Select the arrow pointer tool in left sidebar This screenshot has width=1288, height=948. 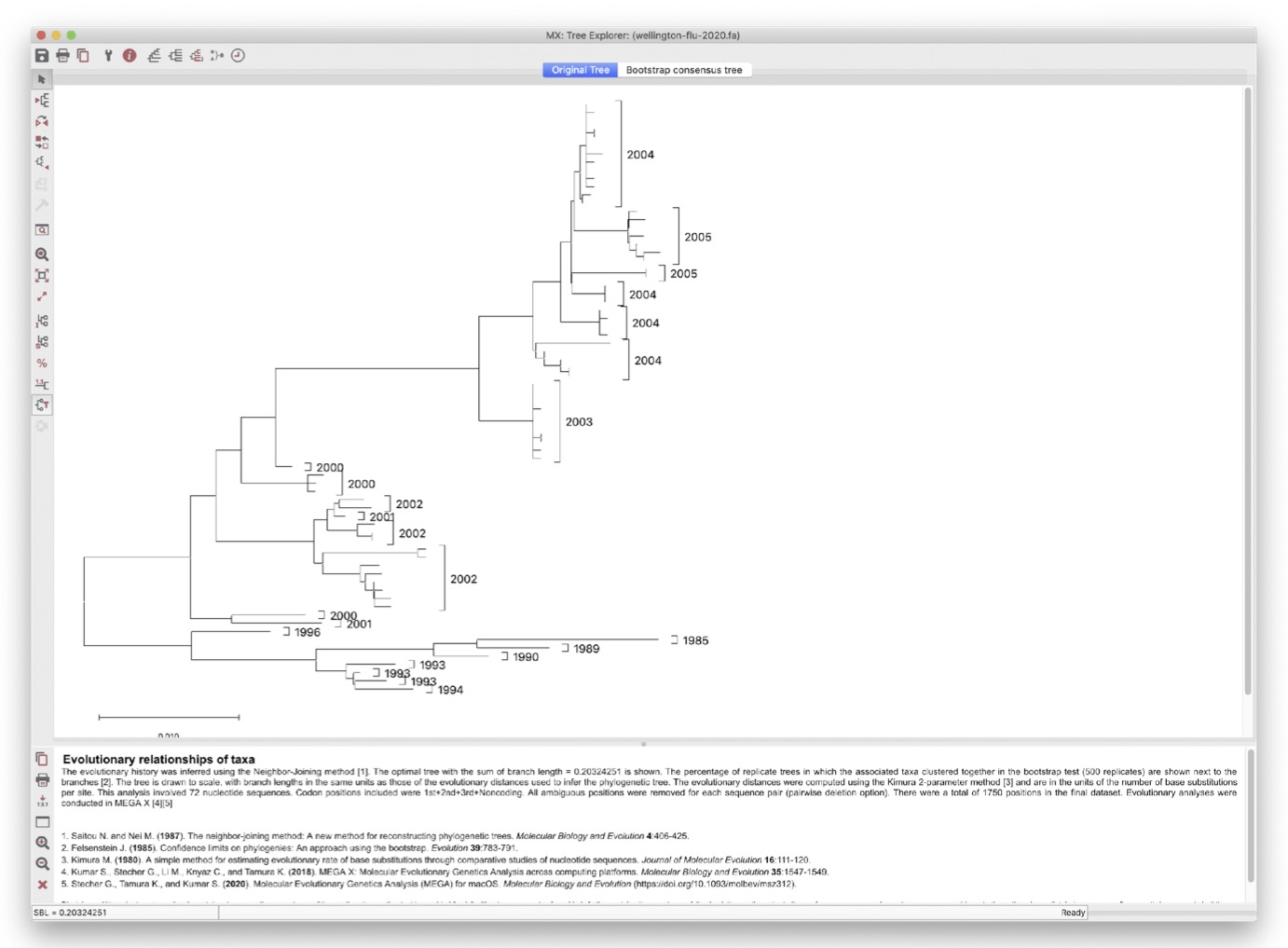click(x=42, y=80)
